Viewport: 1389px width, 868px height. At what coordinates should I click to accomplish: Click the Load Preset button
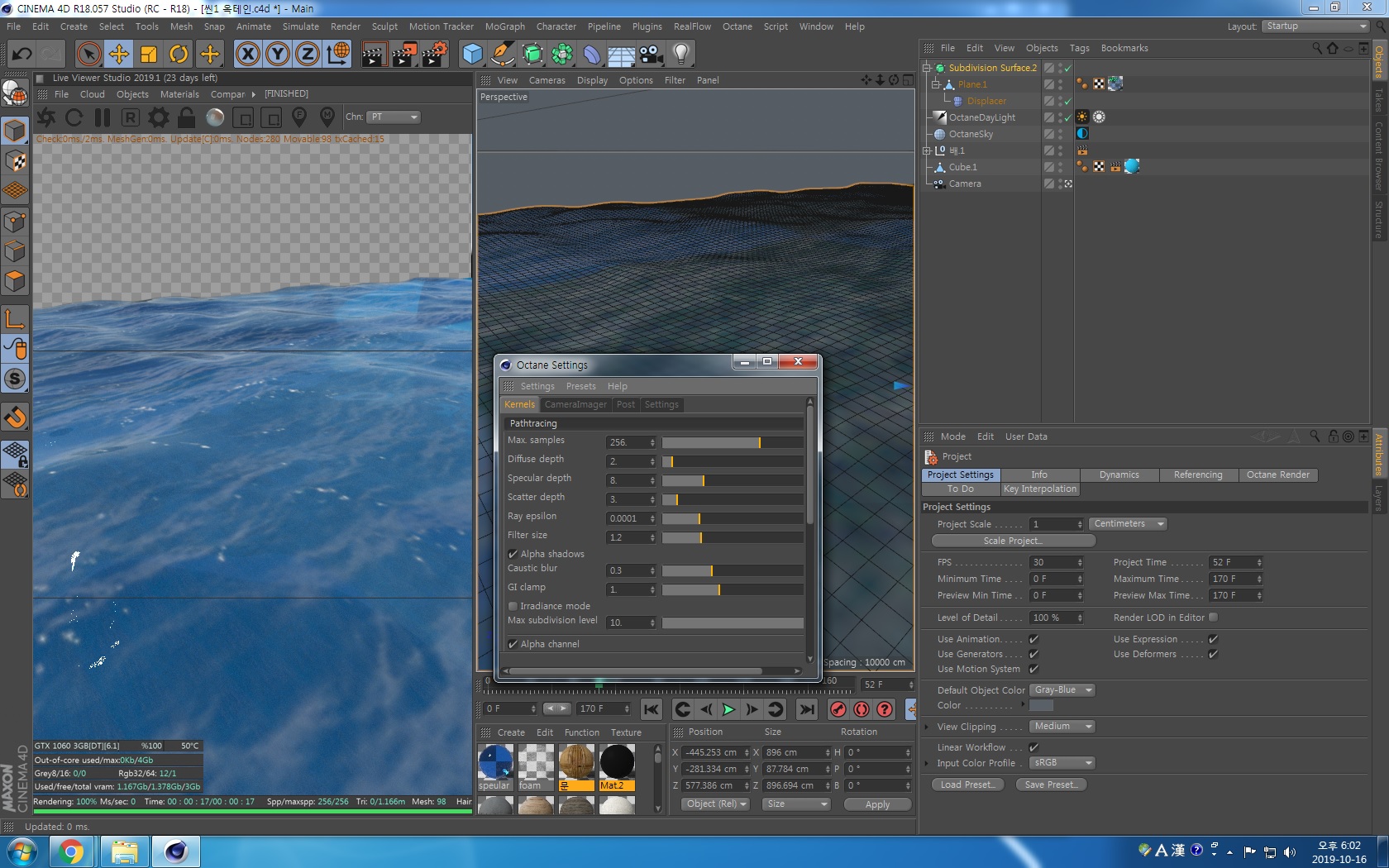tap(967, 785)
